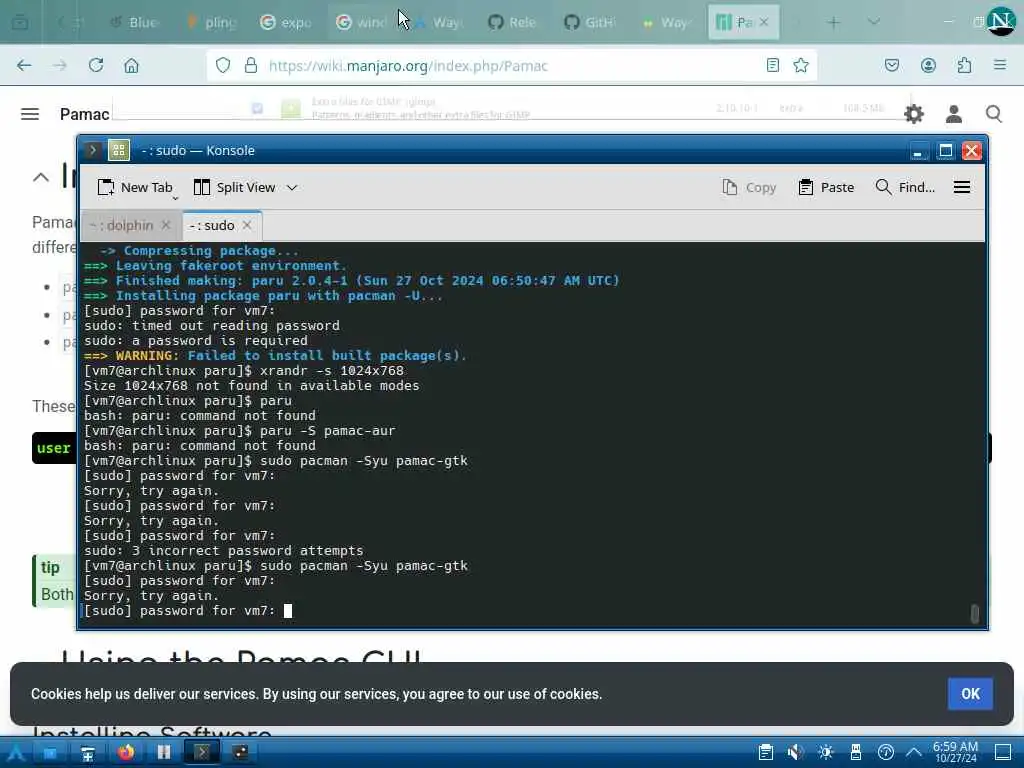Reload the Manjaro wiki page
The image size is (1024, 768).
96,65
